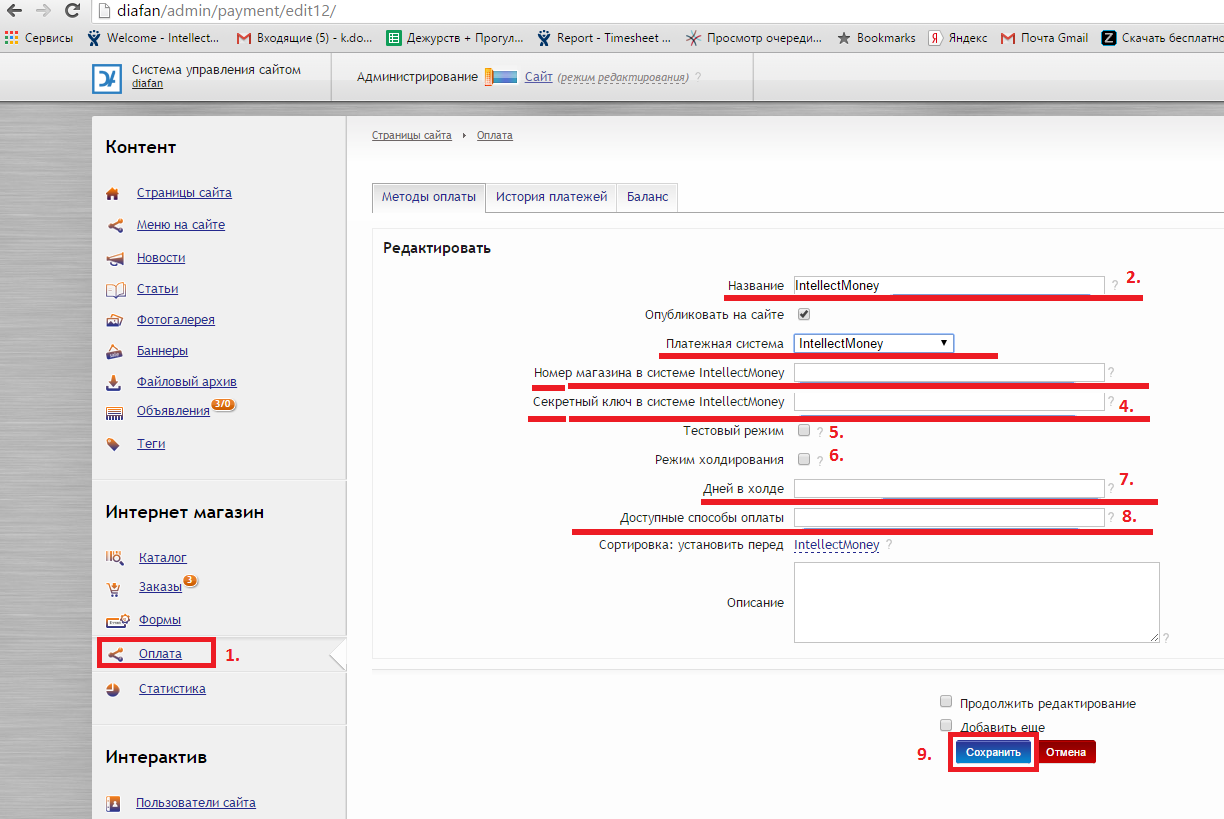Toggle the site editing mode switch icon
Screen dimensions: 1224x819
(x=501, y=77)
